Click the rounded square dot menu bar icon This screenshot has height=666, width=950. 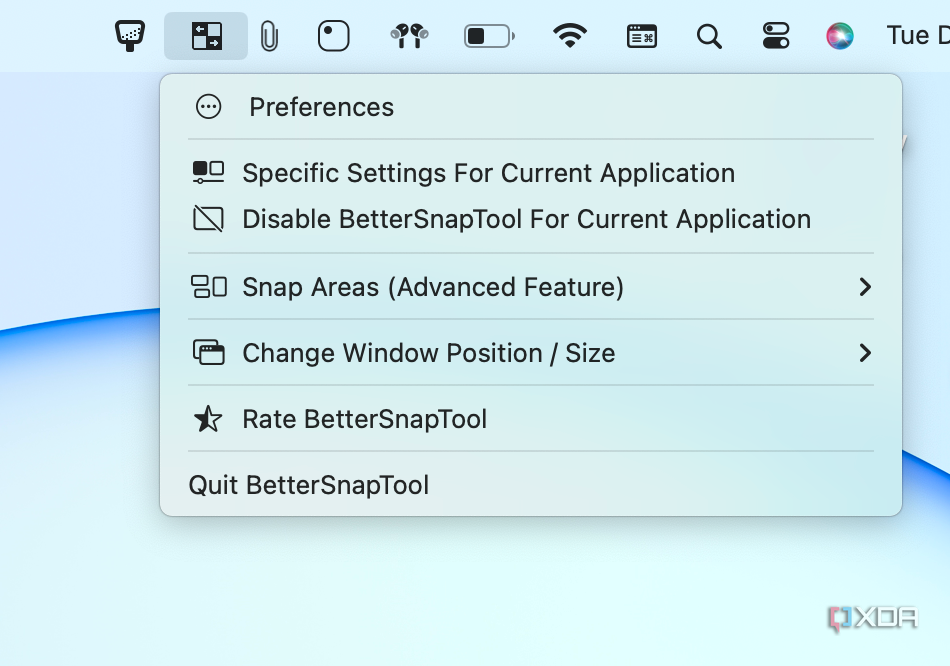334,36
